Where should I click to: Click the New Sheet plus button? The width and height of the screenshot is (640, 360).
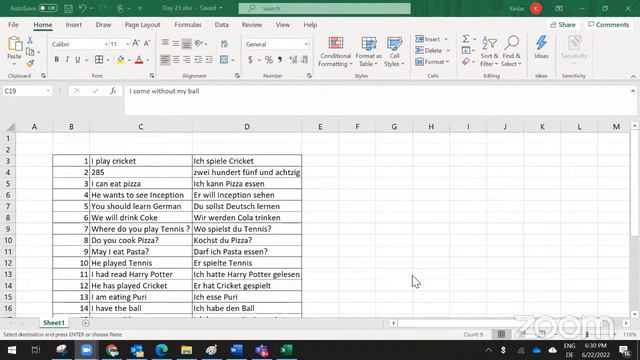coord(85,323)
